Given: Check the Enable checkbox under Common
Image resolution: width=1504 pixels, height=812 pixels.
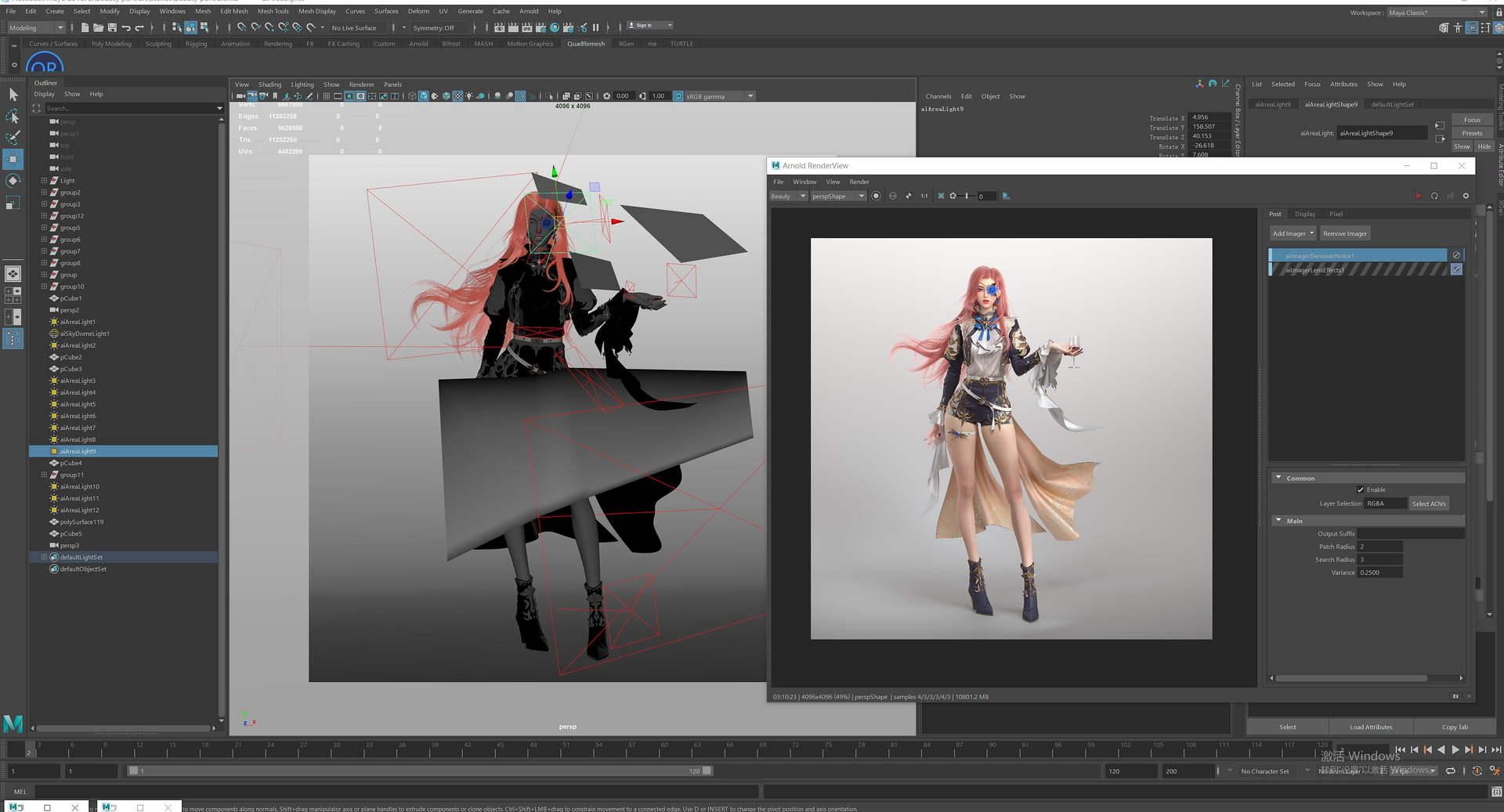Looking at the screenshot, I should (1361, 489).
